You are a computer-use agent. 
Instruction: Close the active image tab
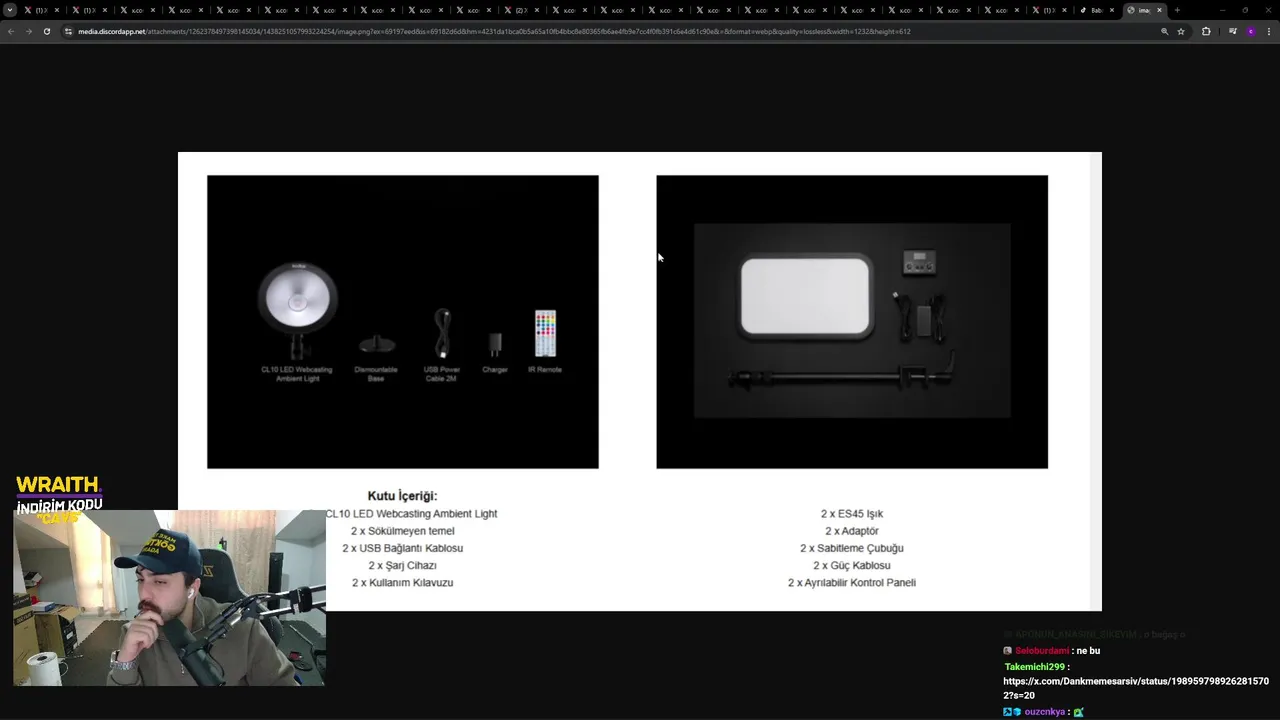coord(1159,10)
